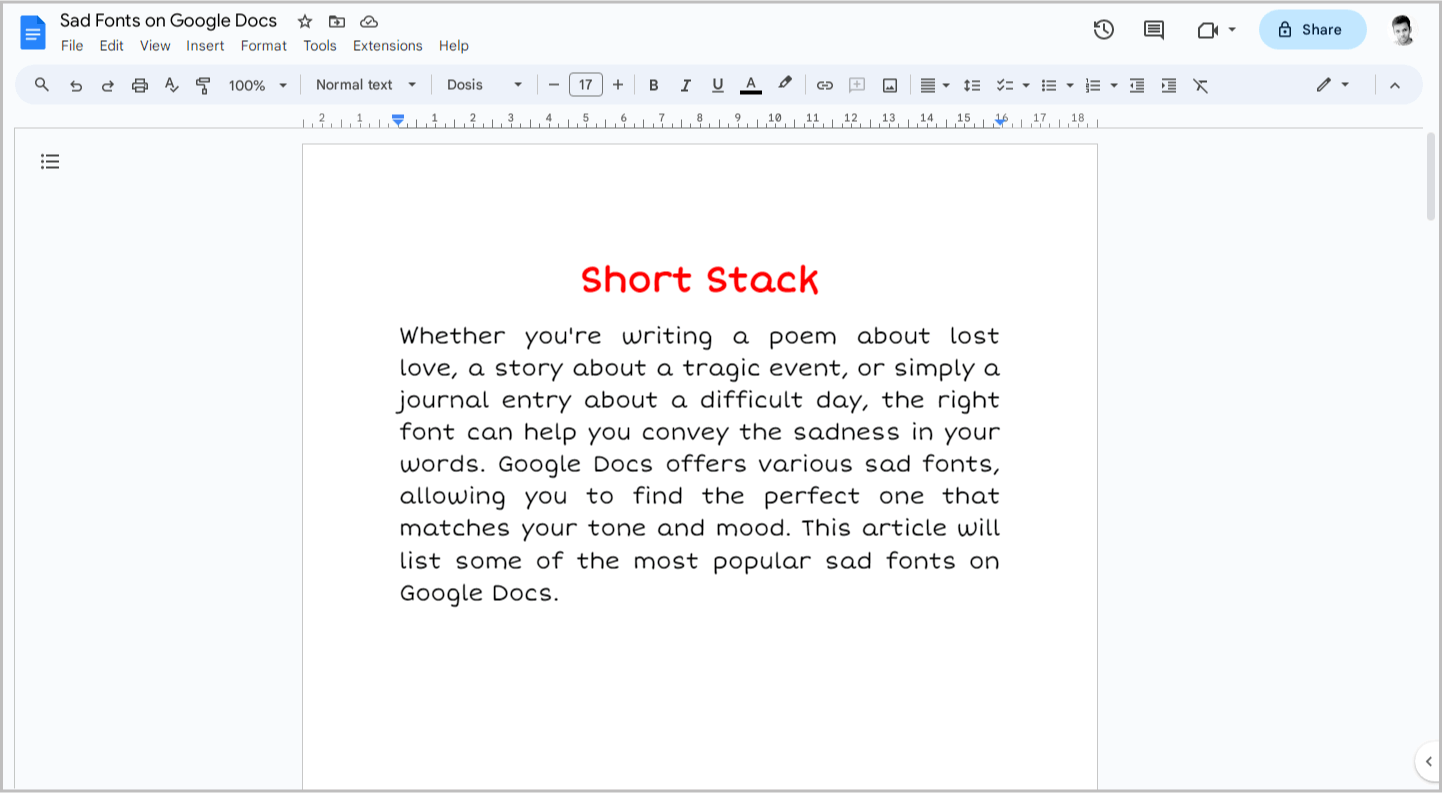The image size is (1442, 793).
Task: Click the move to folder icon
Action: [337, 21]
